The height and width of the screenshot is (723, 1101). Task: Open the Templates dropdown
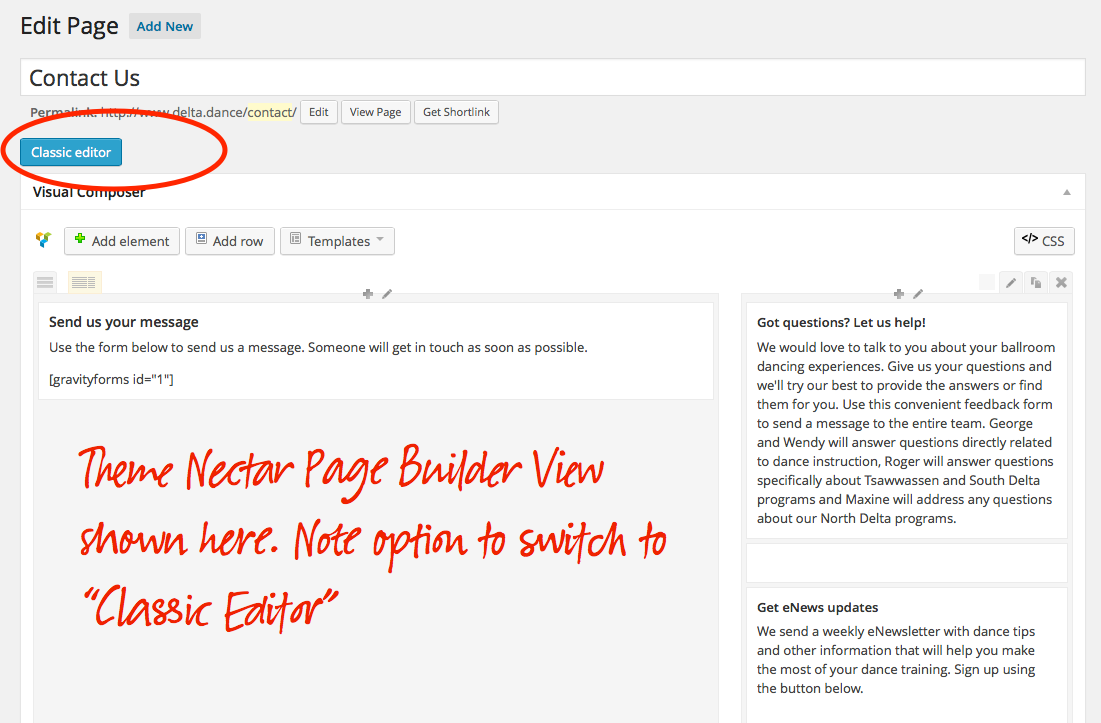(x=337, y=241)
